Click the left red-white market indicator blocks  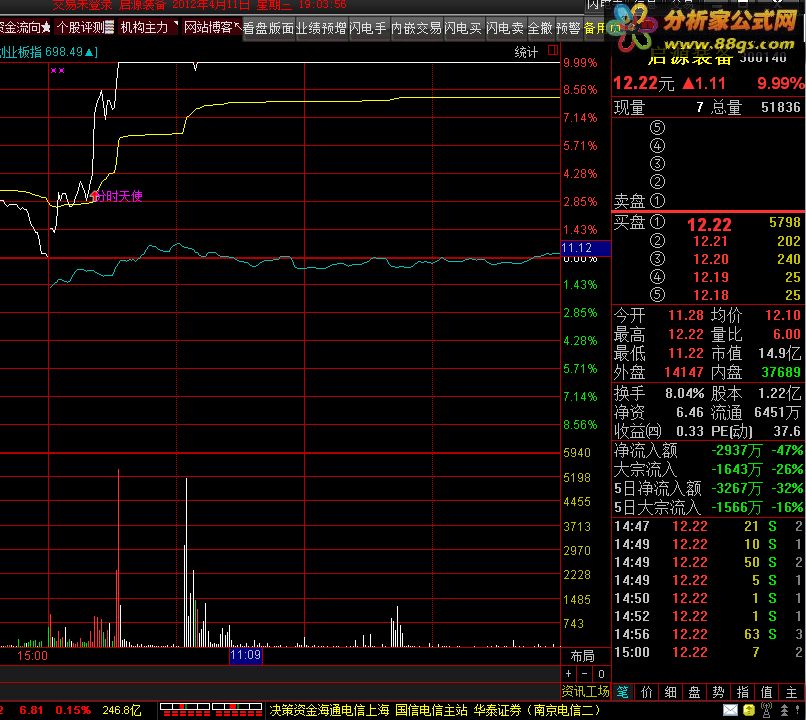click(185, 710)
